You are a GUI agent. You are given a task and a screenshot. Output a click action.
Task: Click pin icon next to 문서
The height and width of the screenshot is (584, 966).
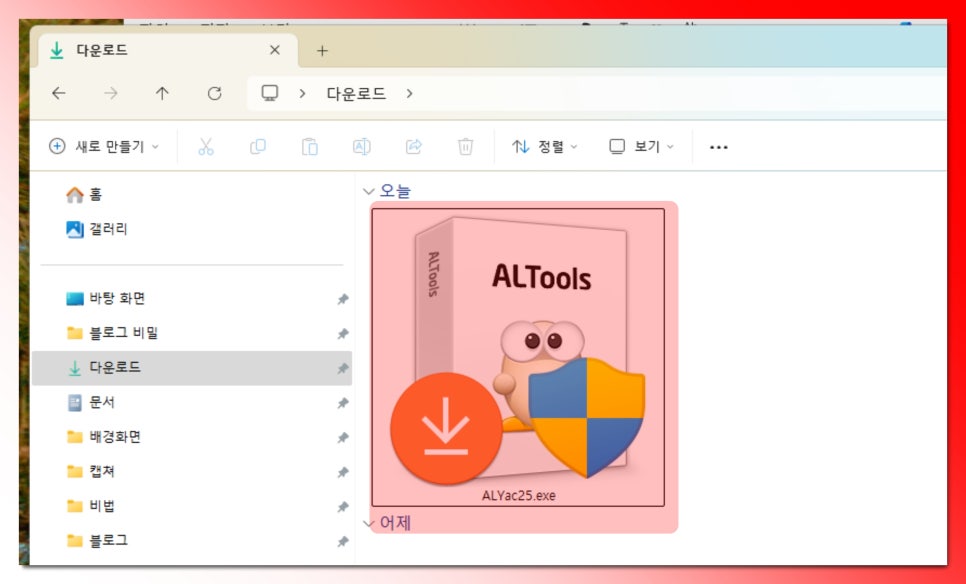pyautogui.click(x=343, y=403)
